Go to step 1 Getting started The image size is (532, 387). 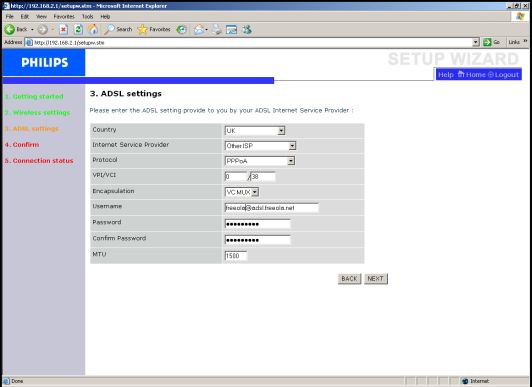[x=34, y=97]
